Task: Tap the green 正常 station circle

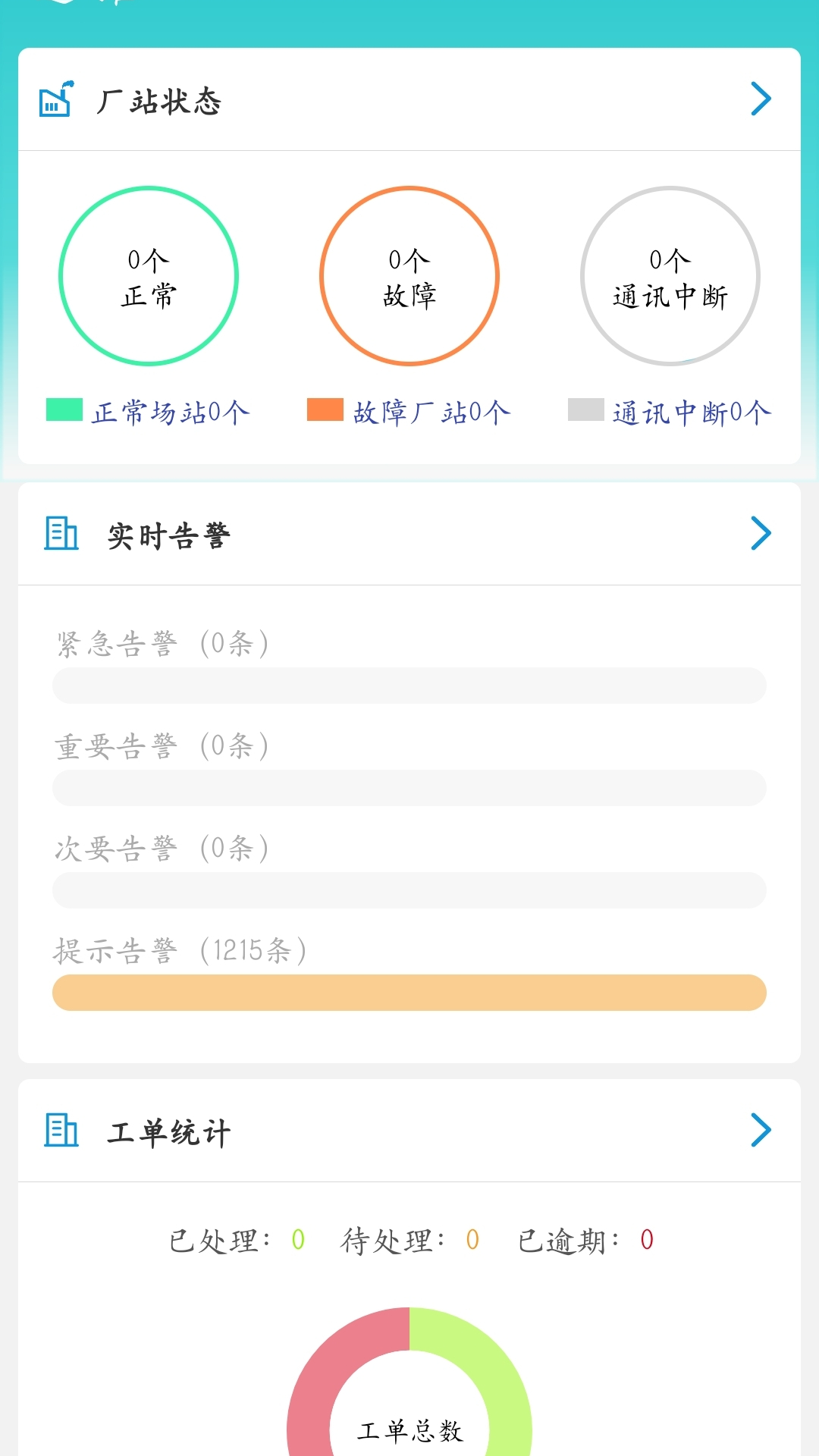Action: click(149, 276)
